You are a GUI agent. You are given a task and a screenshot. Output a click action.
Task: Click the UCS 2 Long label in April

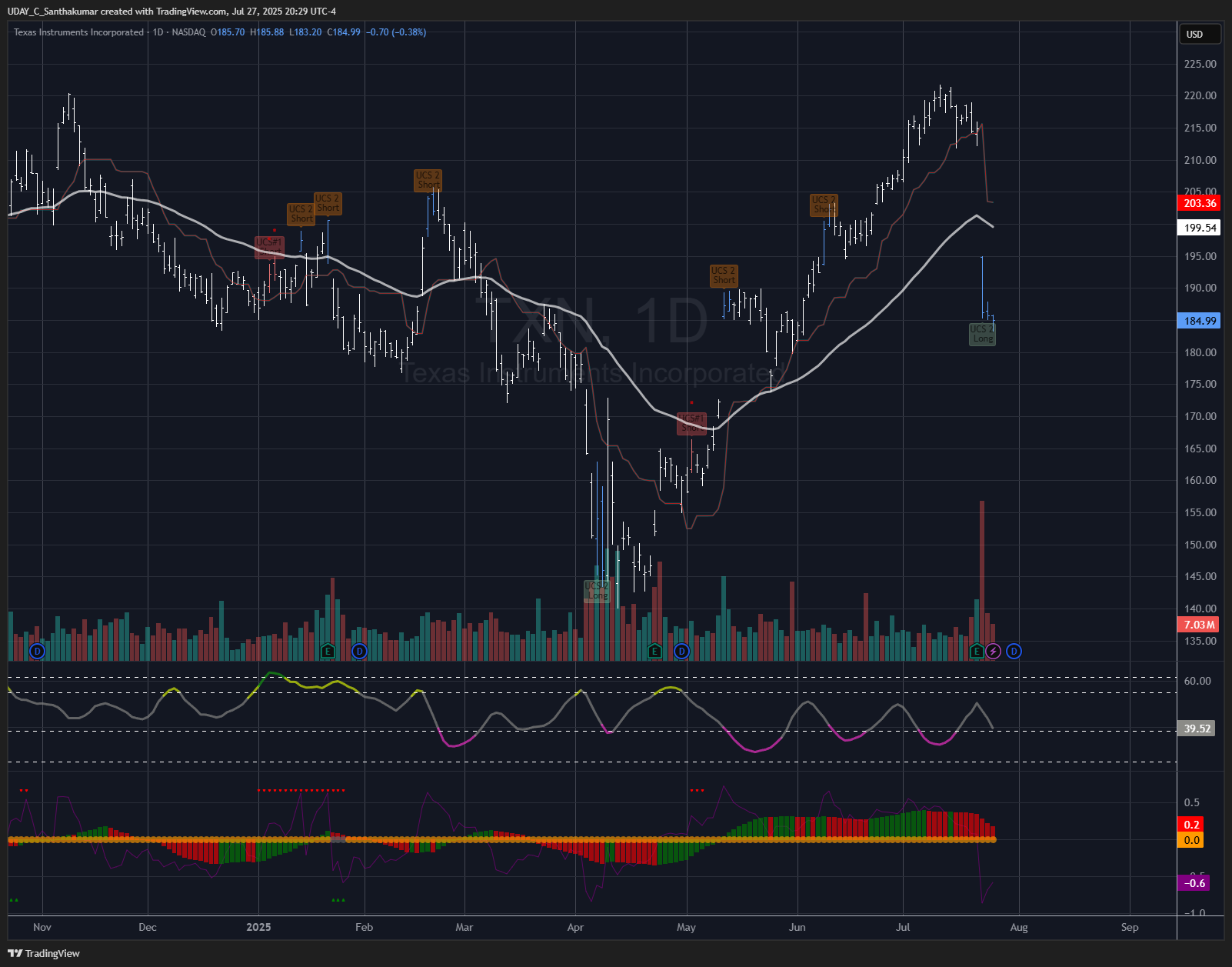597,591
